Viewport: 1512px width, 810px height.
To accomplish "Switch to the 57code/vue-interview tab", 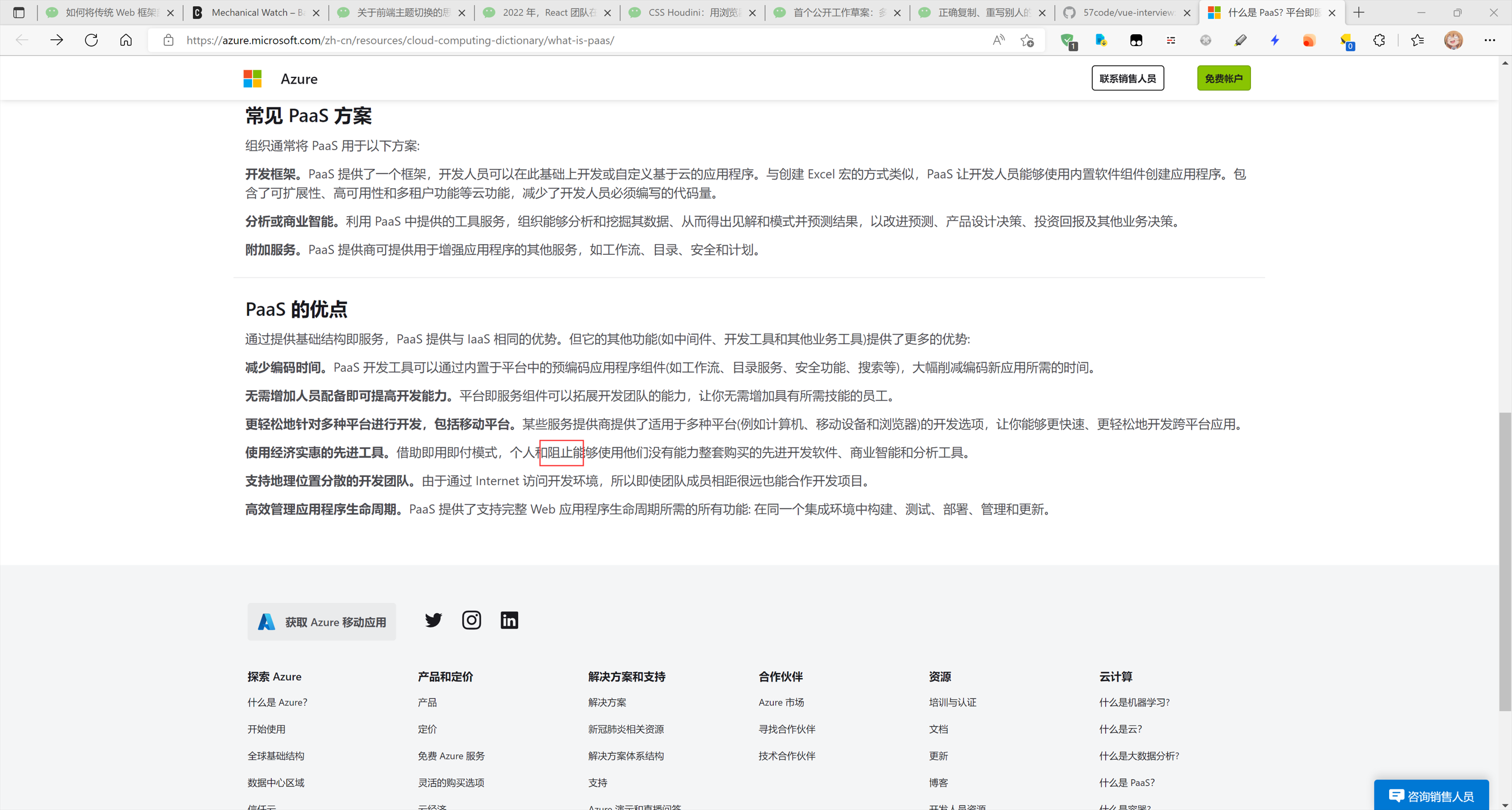I will coord(1127,13).
